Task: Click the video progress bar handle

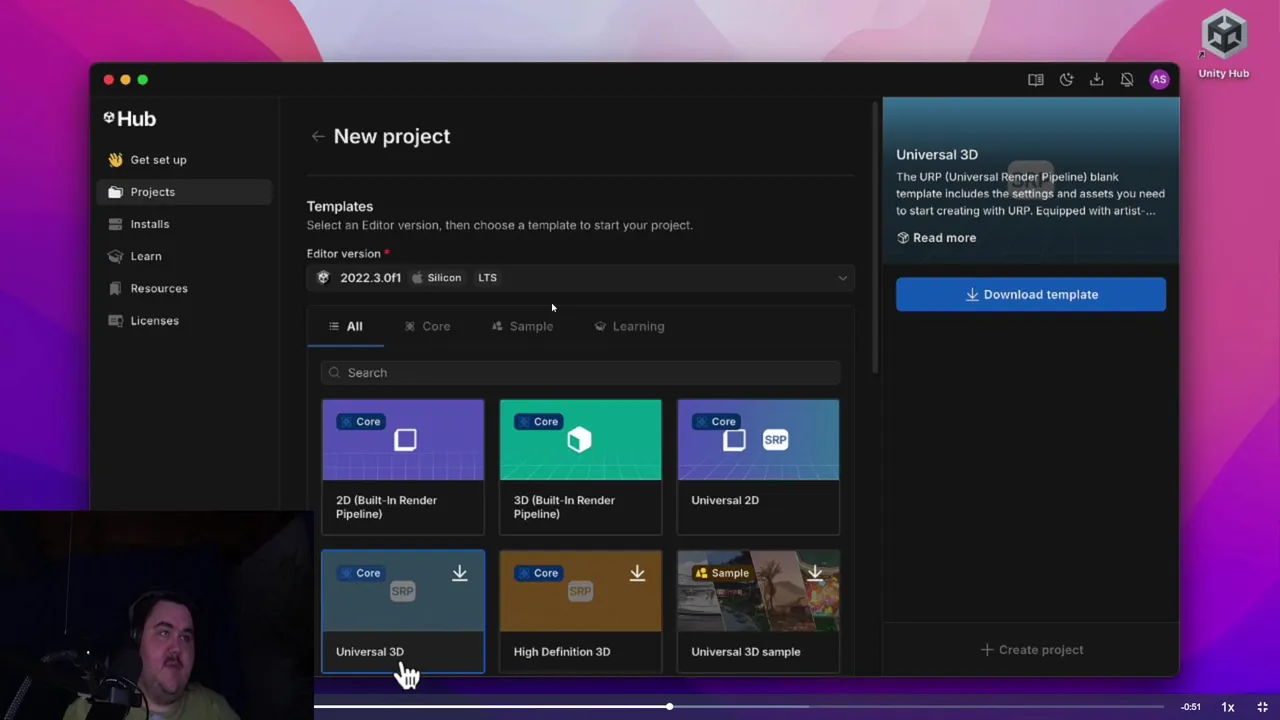Action: tap(670, 707)
